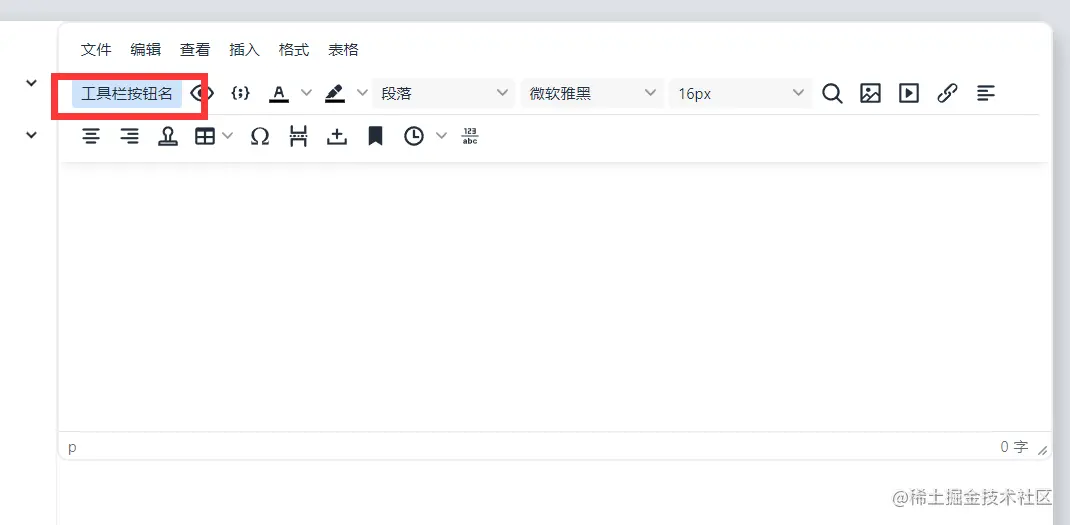Viewport: 1070px width, 525px height.
Task: Open the 插入 menu
Action: click(244, 50)
